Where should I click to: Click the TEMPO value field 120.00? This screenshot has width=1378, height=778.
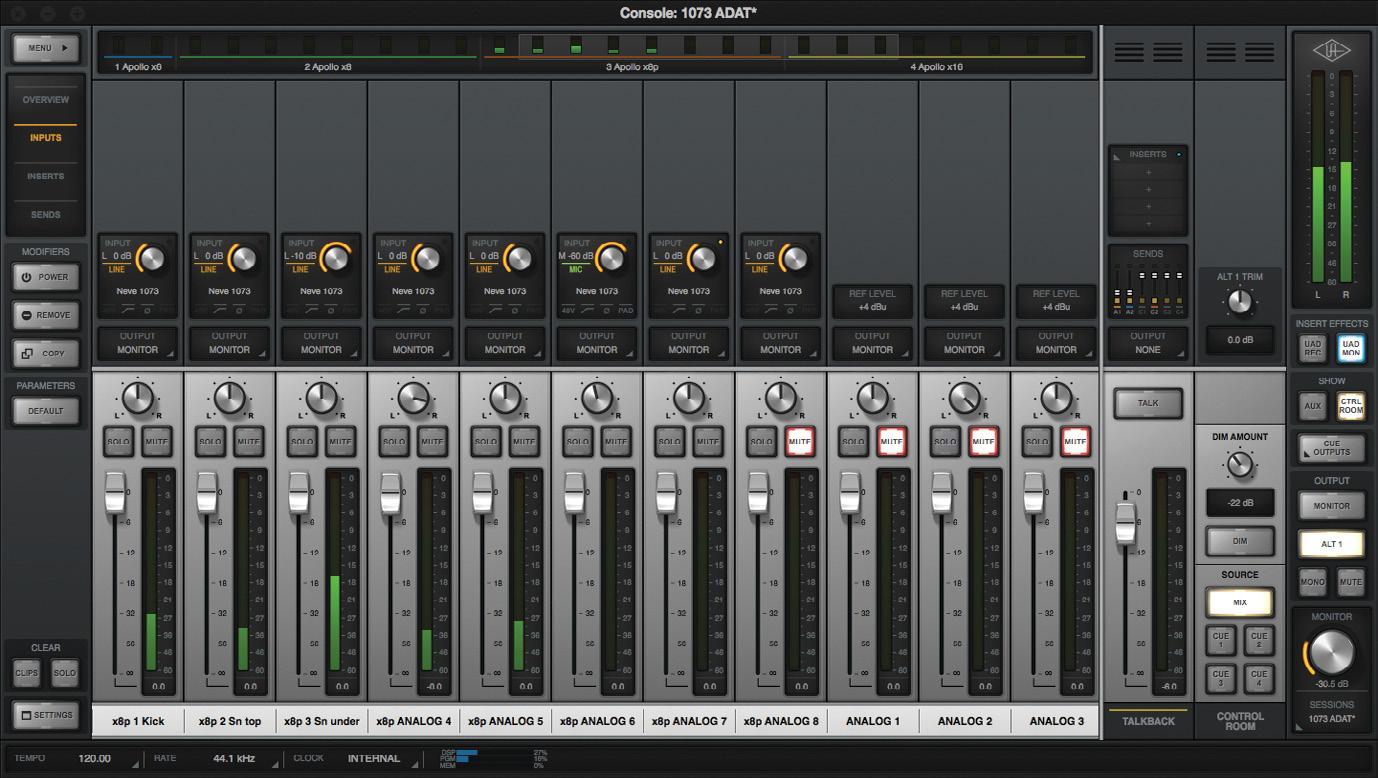95,759
